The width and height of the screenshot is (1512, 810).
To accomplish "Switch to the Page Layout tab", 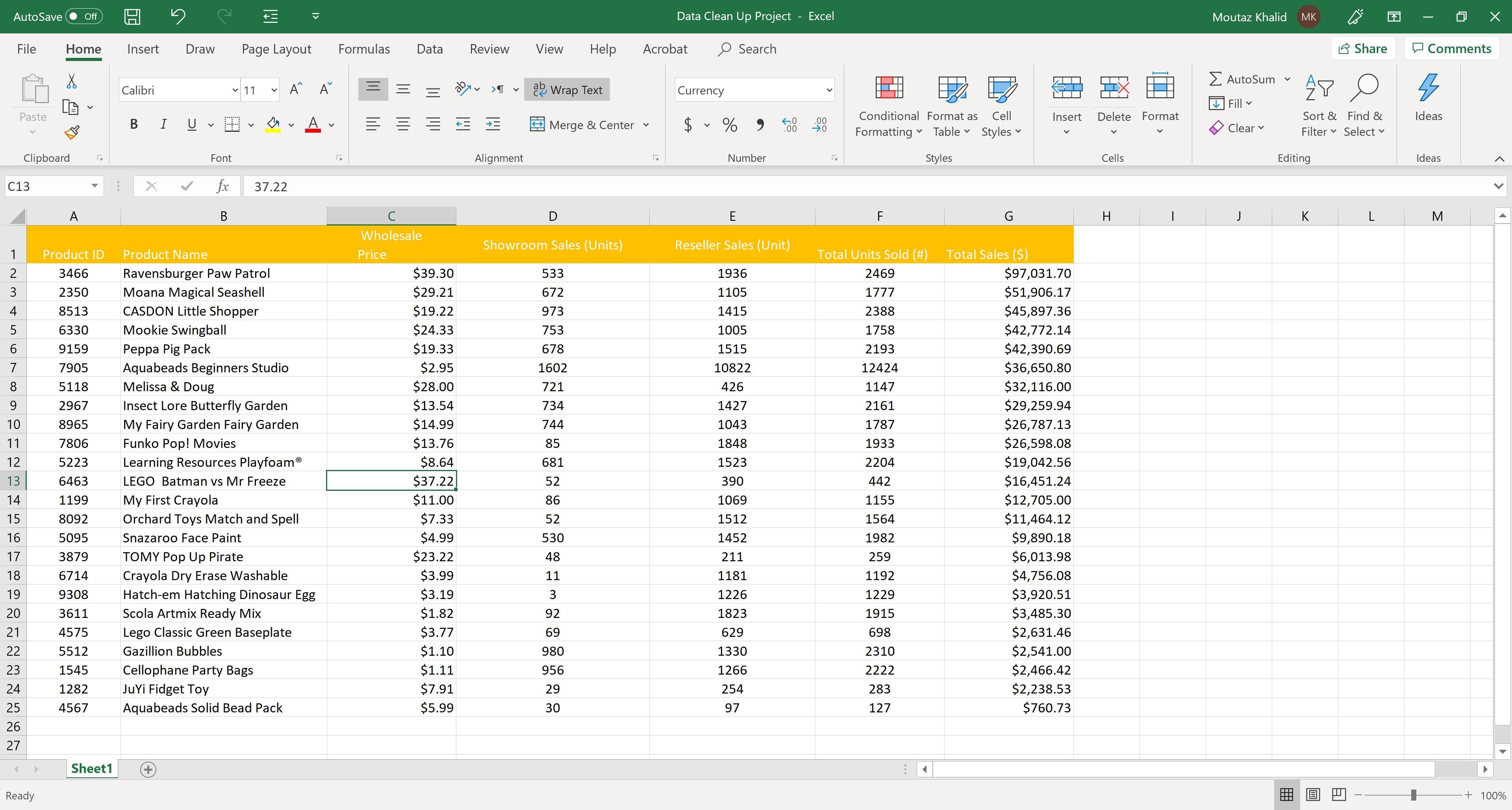I will click(276, 49).
